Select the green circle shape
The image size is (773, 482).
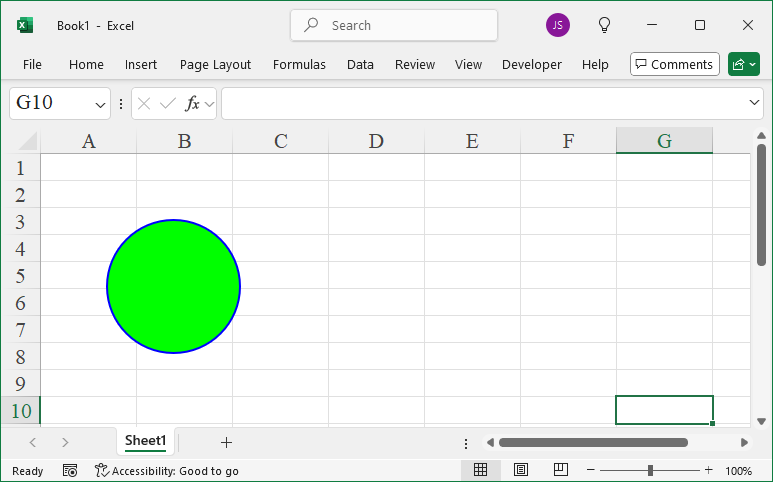(x=173, y=286)
